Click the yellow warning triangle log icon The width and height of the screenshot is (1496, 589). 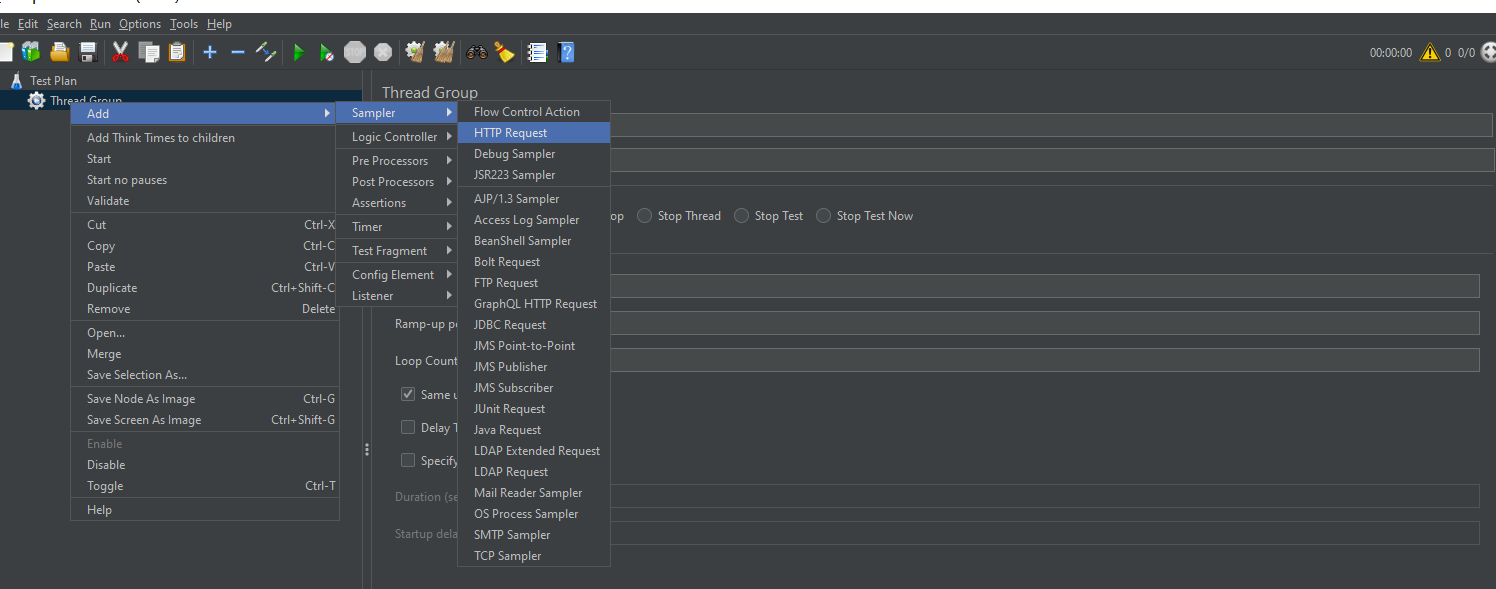pos(1430,52)
